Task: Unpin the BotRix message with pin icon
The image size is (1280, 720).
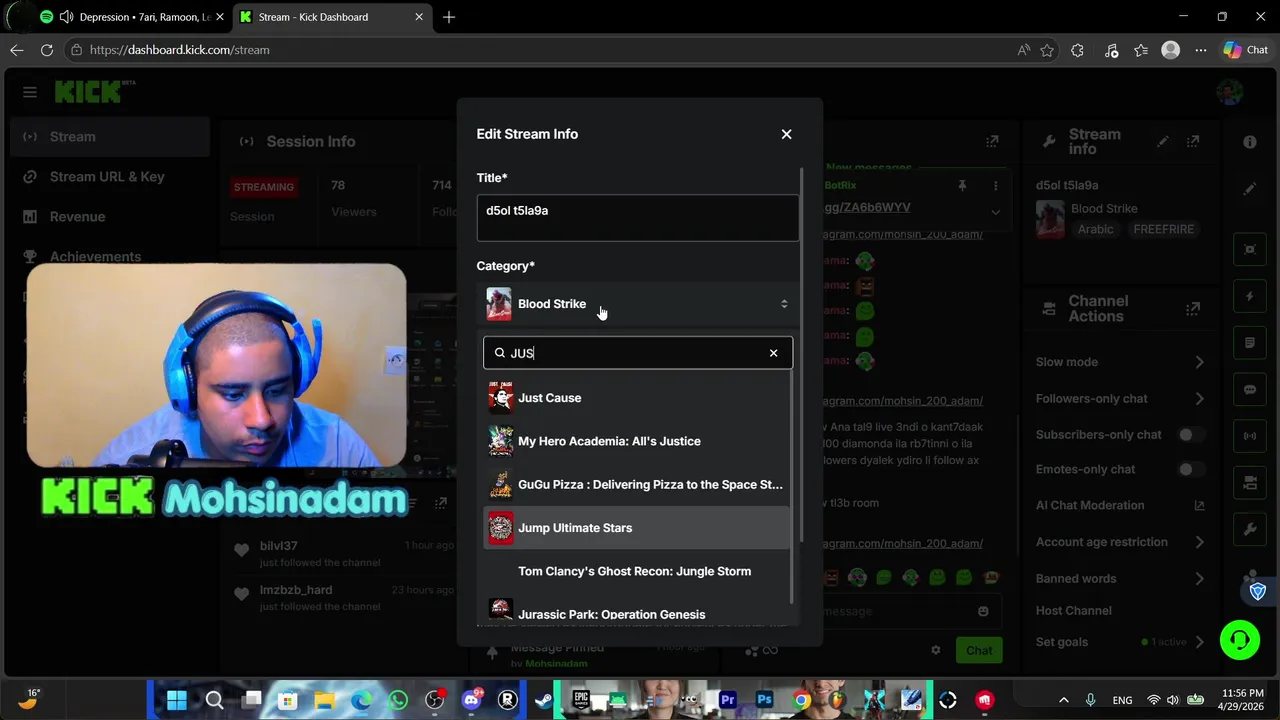Action: (962, 186)
